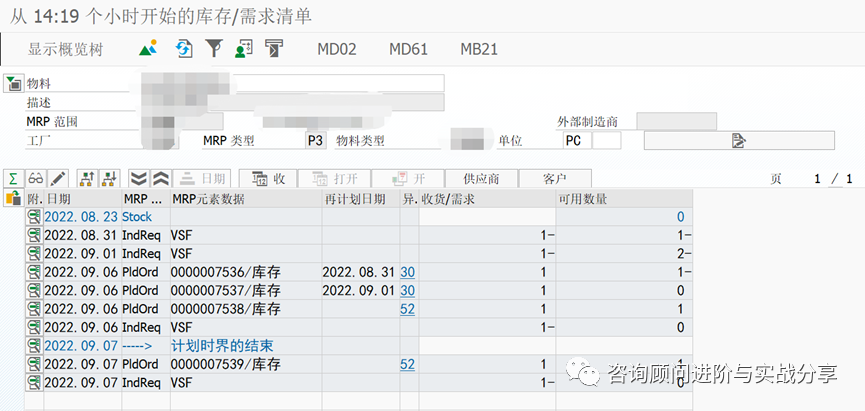The image size is (865, 411).
Task: Click the toolbar icon left of MD02
Action: [x=274, y=49]
